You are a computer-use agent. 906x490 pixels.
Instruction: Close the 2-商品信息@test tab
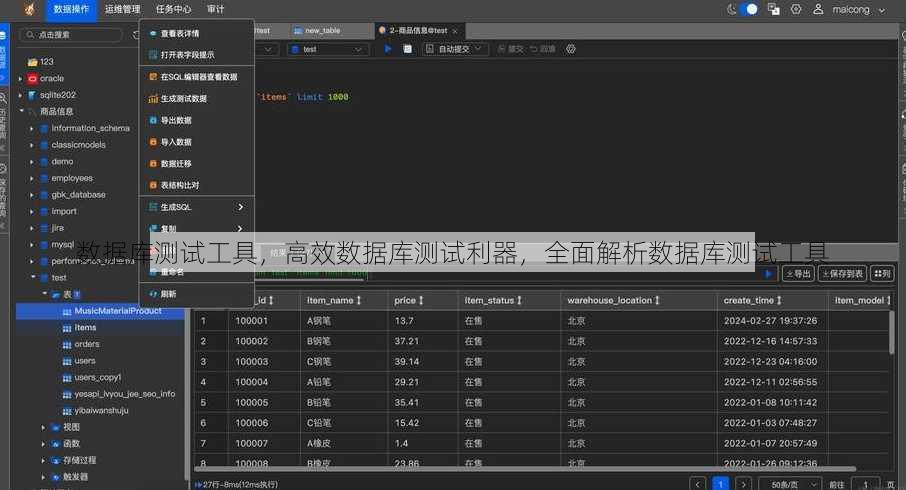pyautogui.click(x=455, y=31)
